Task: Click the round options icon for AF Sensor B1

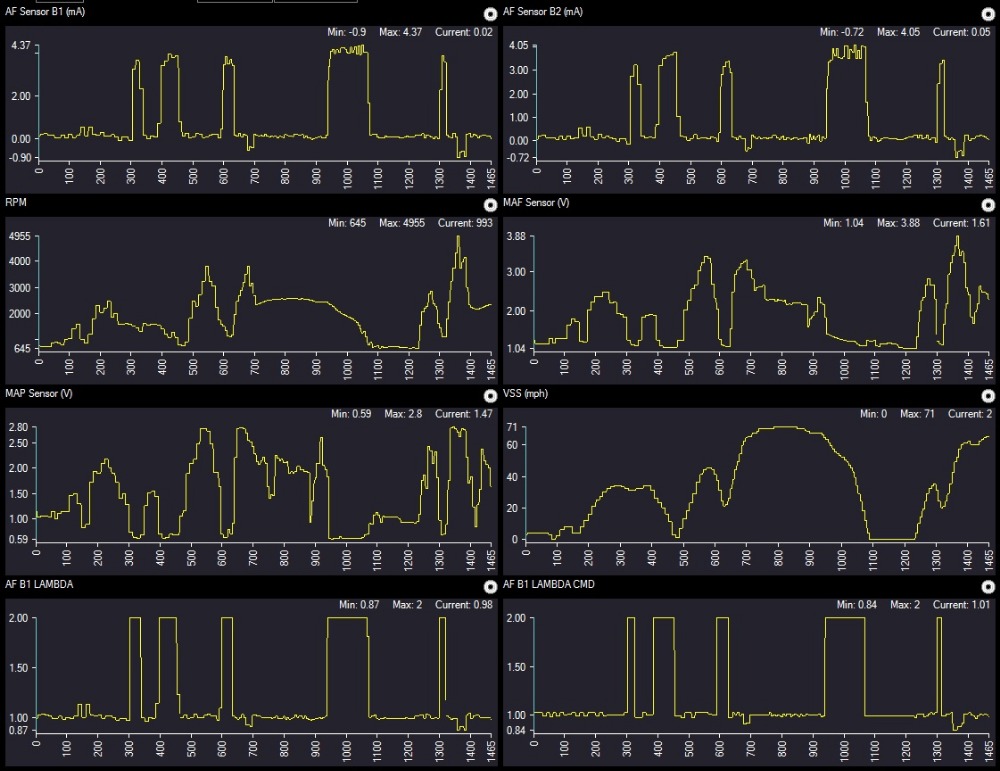Action: click(490, 15)
